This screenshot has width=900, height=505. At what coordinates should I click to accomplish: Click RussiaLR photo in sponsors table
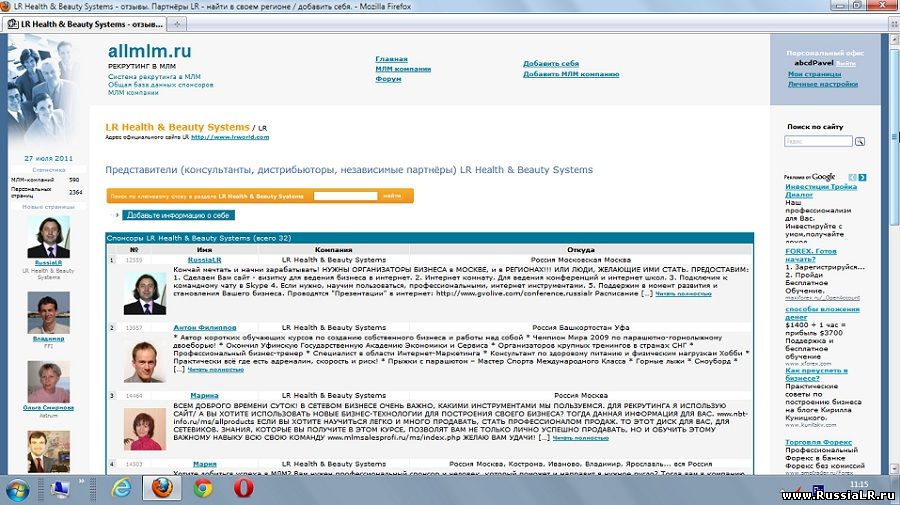145,294
